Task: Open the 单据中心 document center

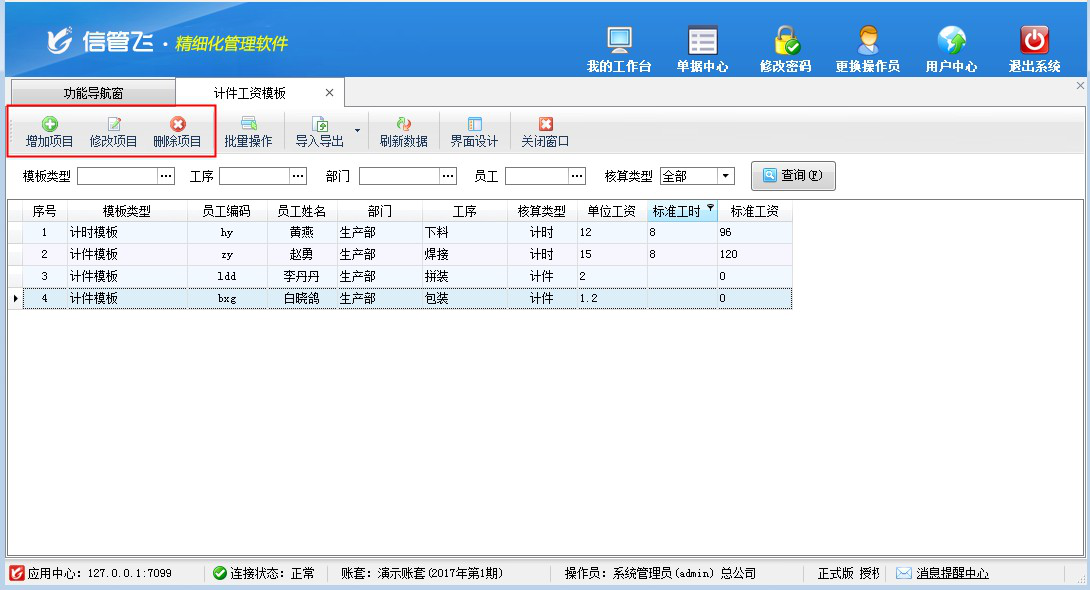Action: coord(702,41)
